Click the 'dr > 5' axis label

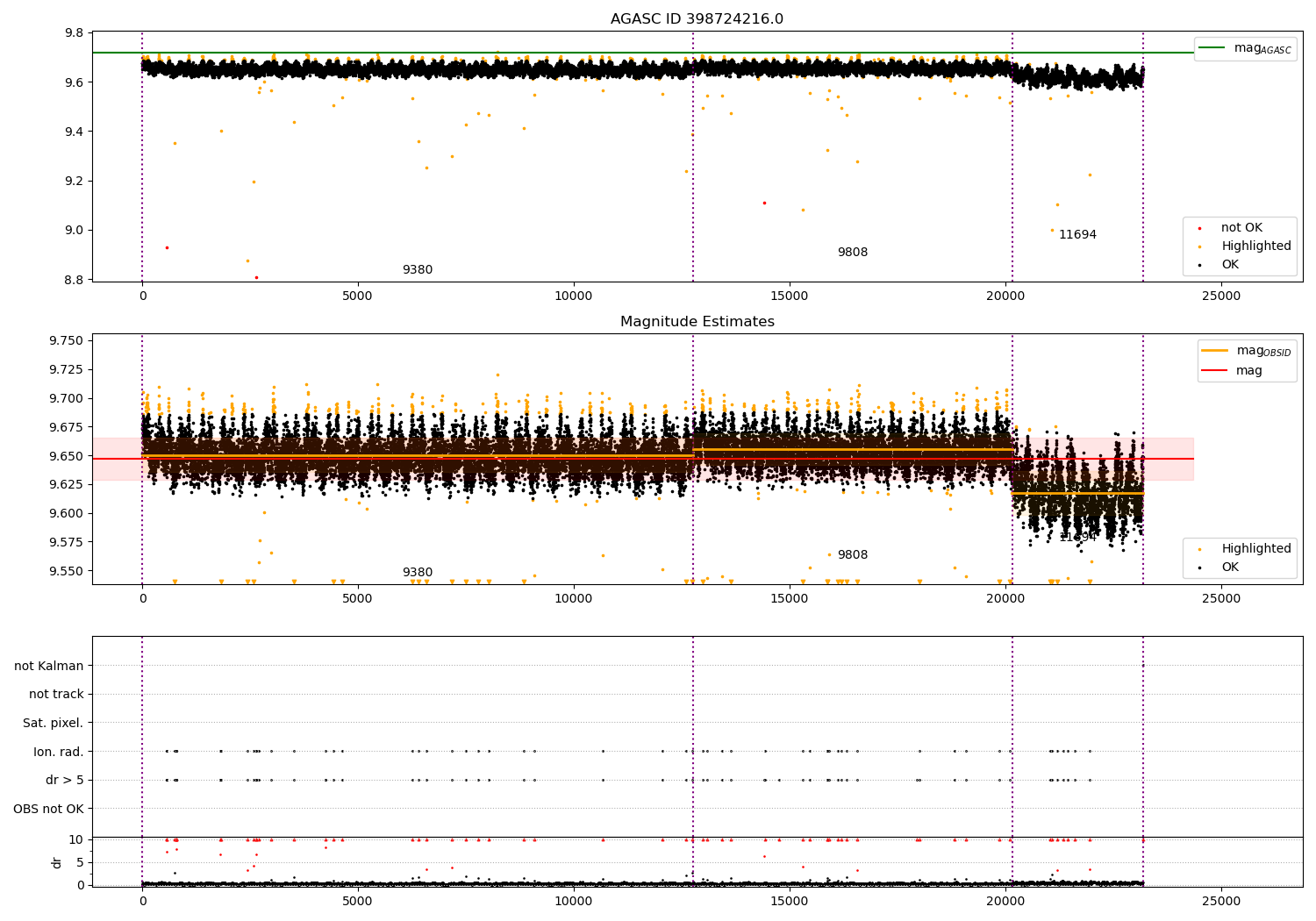(x=64, y=780)
